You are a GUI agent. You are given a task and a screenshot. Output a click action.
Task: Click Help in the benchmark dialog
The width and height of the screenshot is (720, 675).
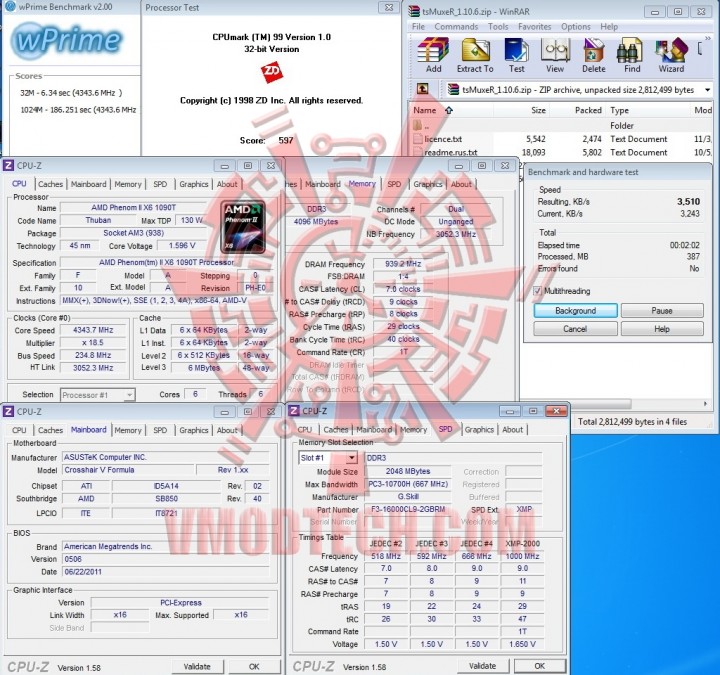coord(662,329)
